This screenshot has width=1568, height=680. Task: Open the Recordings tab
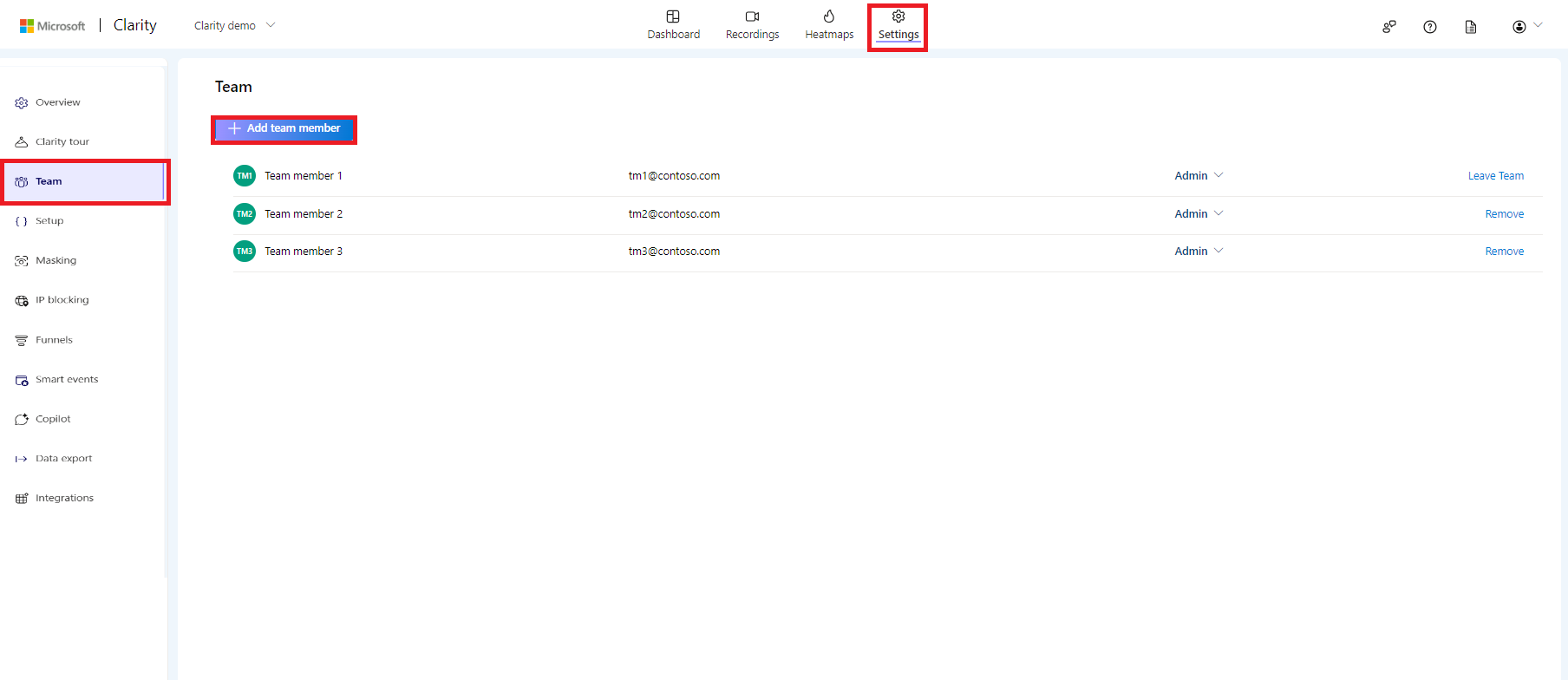click(x=752, y=25)
